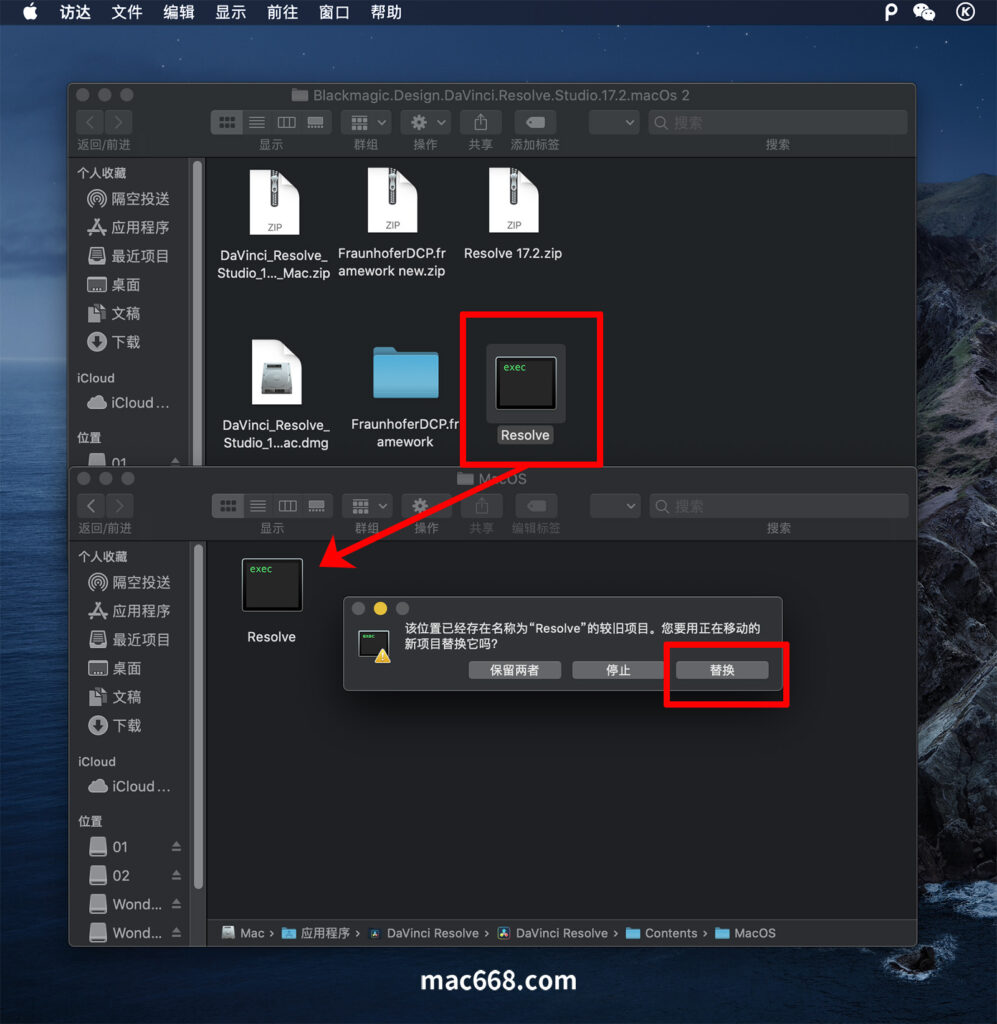The width and height of the screenshot is (997, 1024).
Task: Open the 前往 menu
Action: coord(282,12)
